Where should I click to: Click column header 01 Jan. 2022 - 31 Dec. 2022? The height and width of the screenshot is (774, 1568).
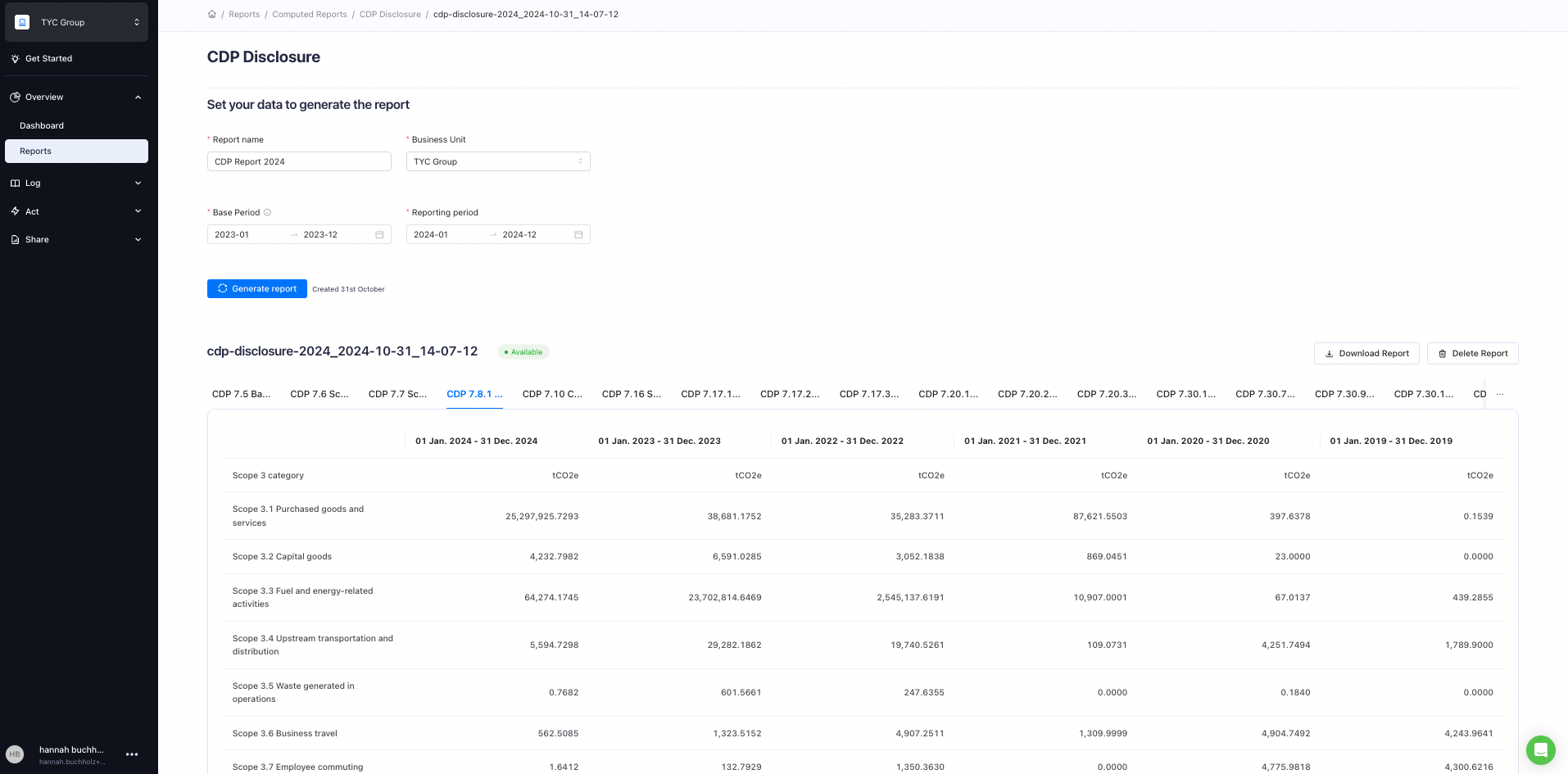(x=842, y=441)
